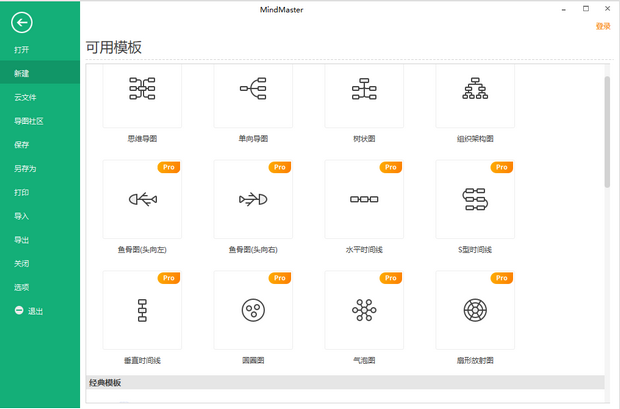Click the 单向导图 caption text
This screenshot has height=409, width=620.
point(253,138)
